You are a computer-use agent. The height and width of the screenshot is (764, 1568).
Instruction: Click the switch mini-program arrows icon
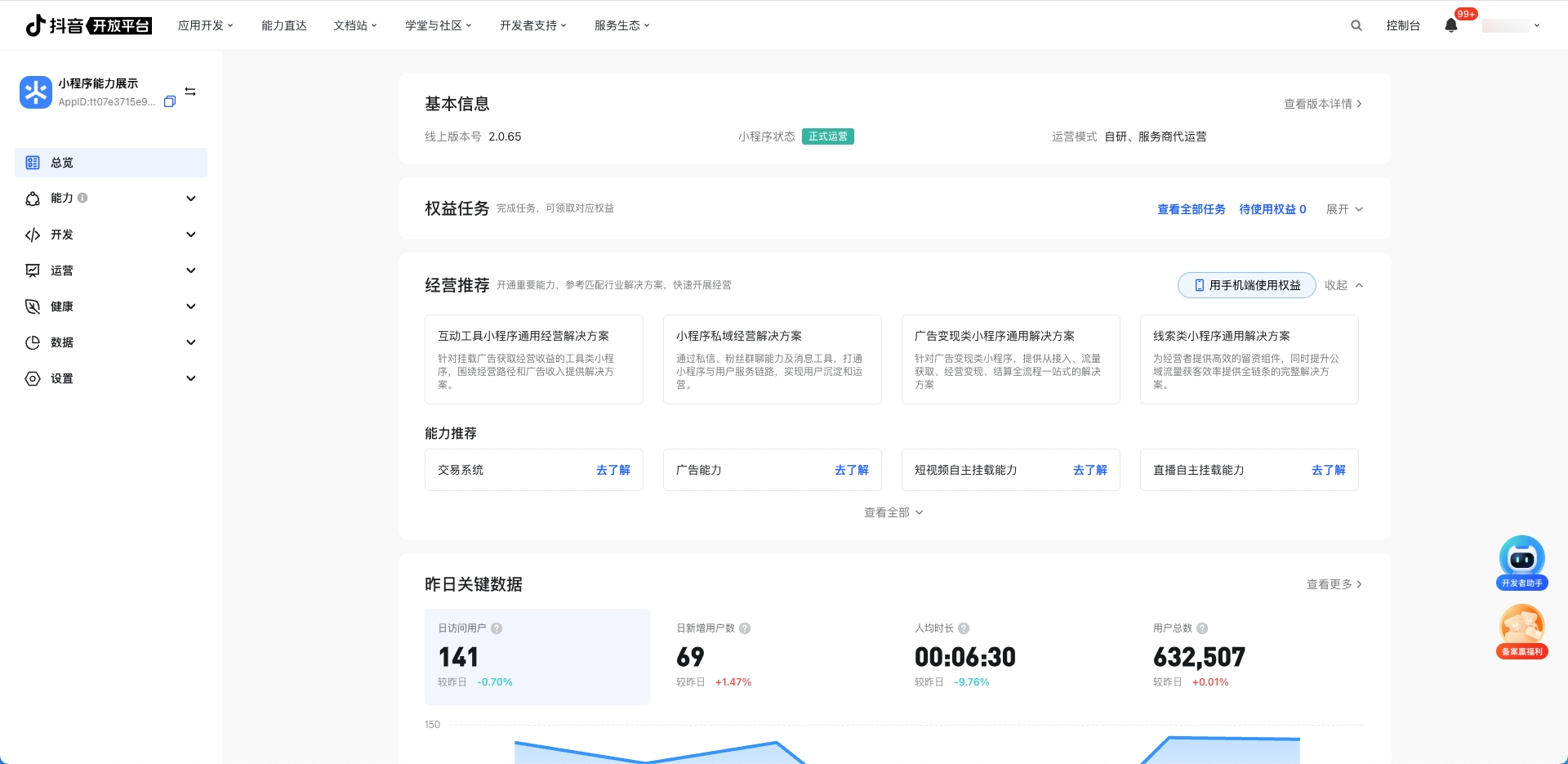190,92
